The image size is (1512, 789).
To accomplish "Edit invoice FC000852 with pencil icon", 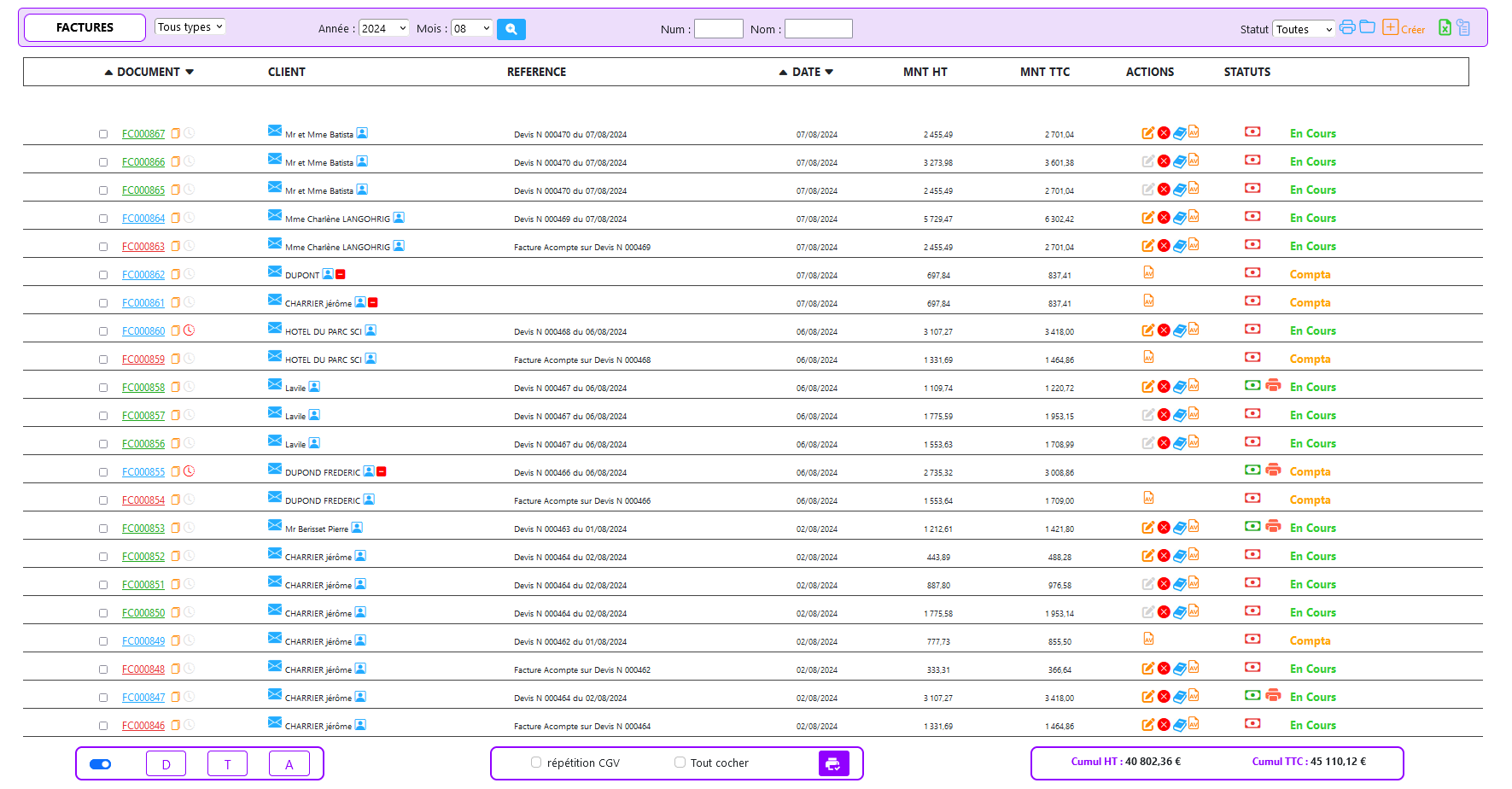I will [1148, 556].
